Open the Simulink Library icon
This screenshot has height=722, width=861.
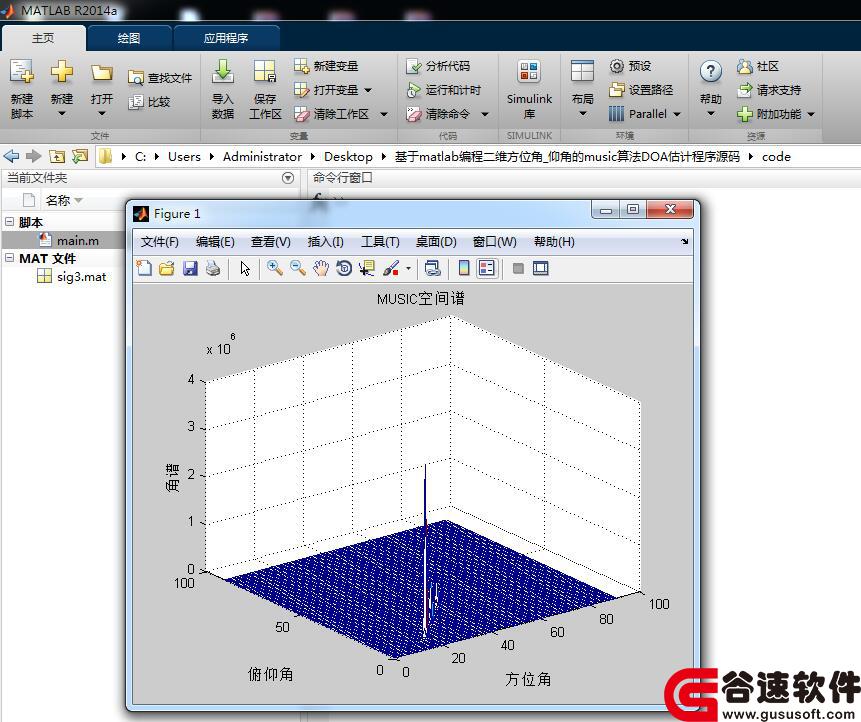click(x=529, y=72)
